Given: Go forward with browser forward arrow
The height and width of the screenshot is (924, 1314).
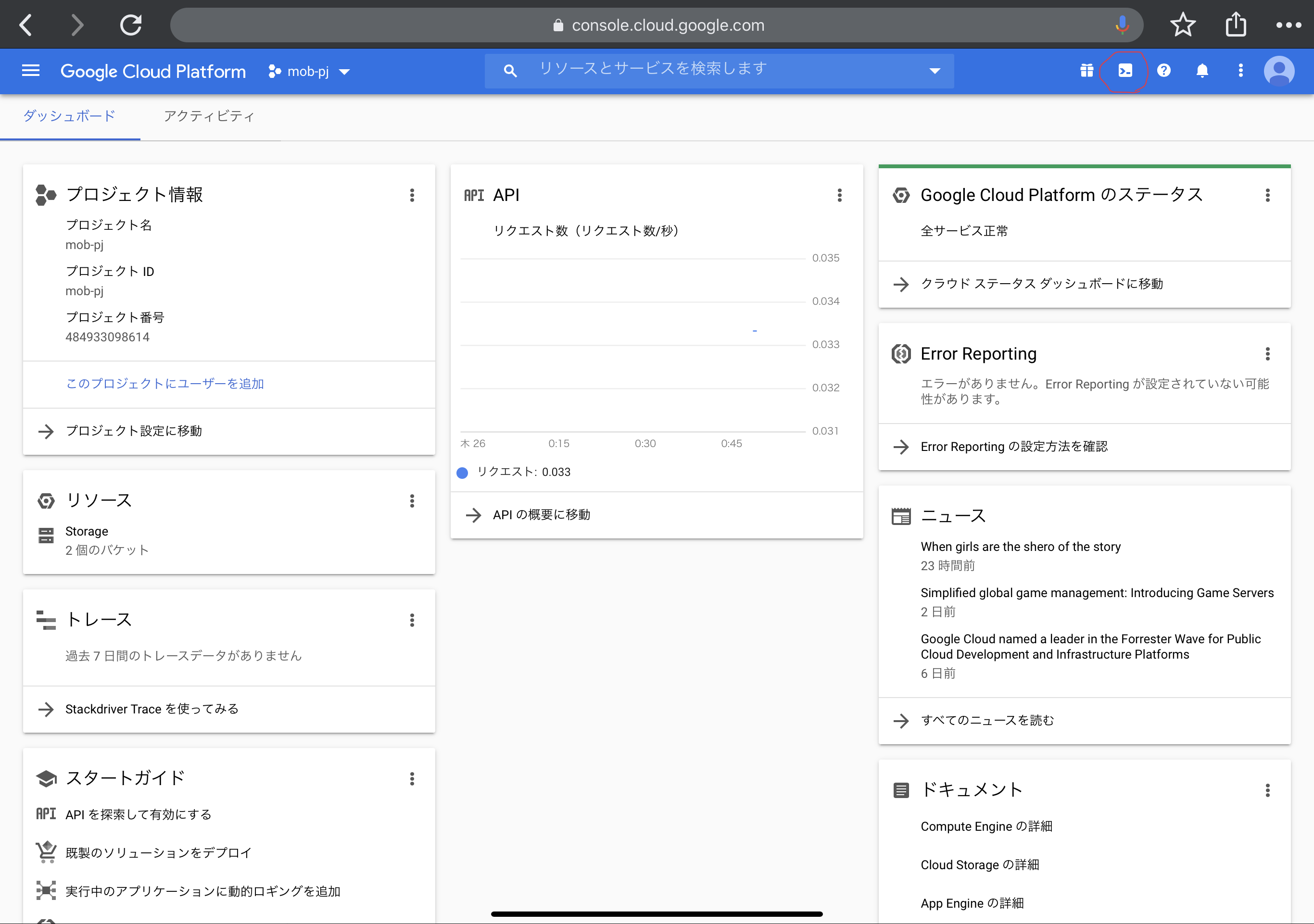Looking at the screenshot, I should point(77,25).
